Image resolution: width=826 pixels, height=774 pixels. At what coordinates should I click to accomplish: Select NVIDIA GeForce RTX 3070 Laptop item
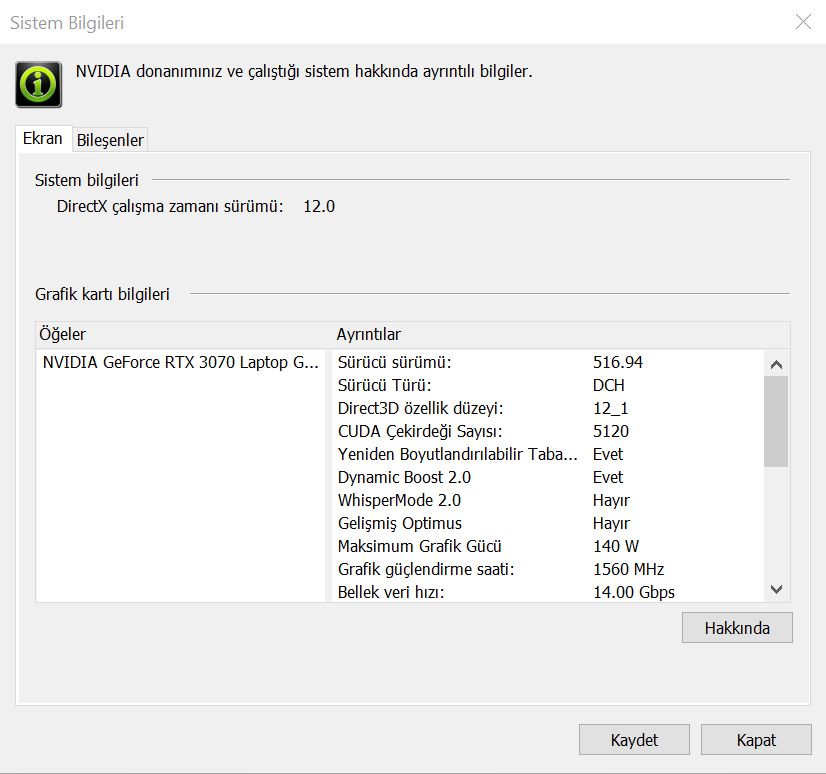(x=181, y=362)
